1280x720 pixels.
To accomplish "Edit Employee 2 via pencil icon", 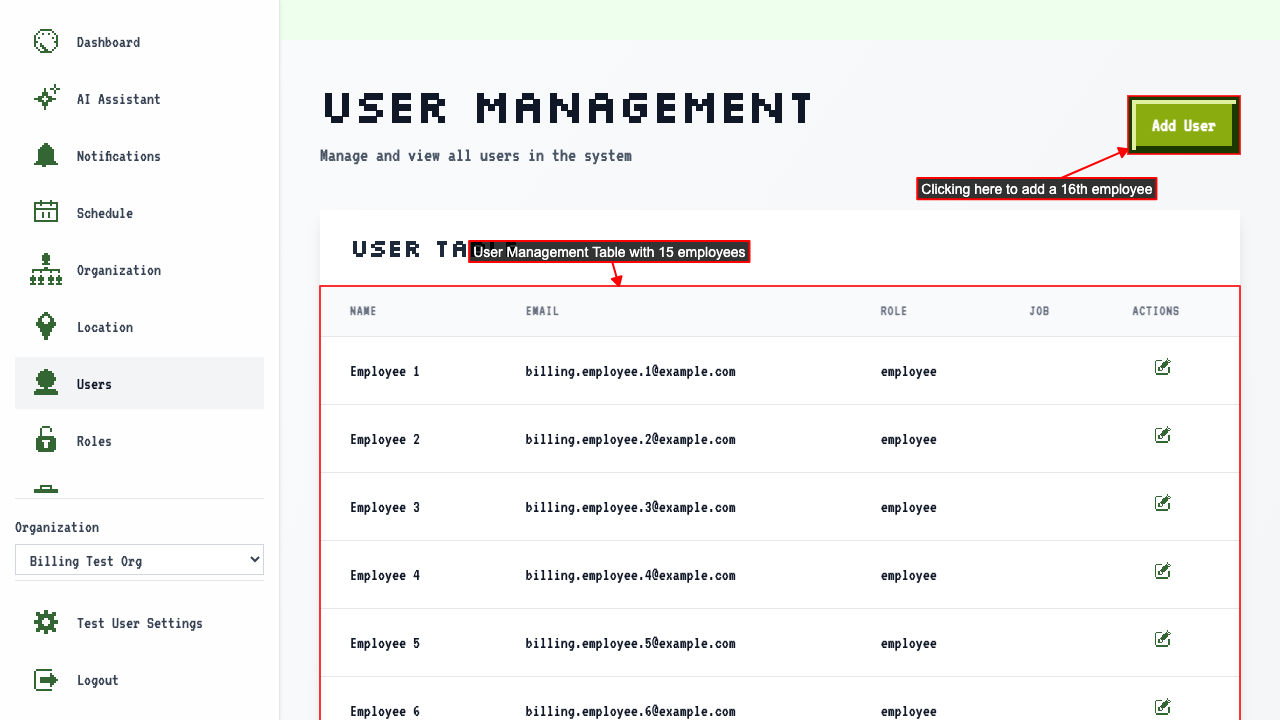I will (x=1162, y=435).
